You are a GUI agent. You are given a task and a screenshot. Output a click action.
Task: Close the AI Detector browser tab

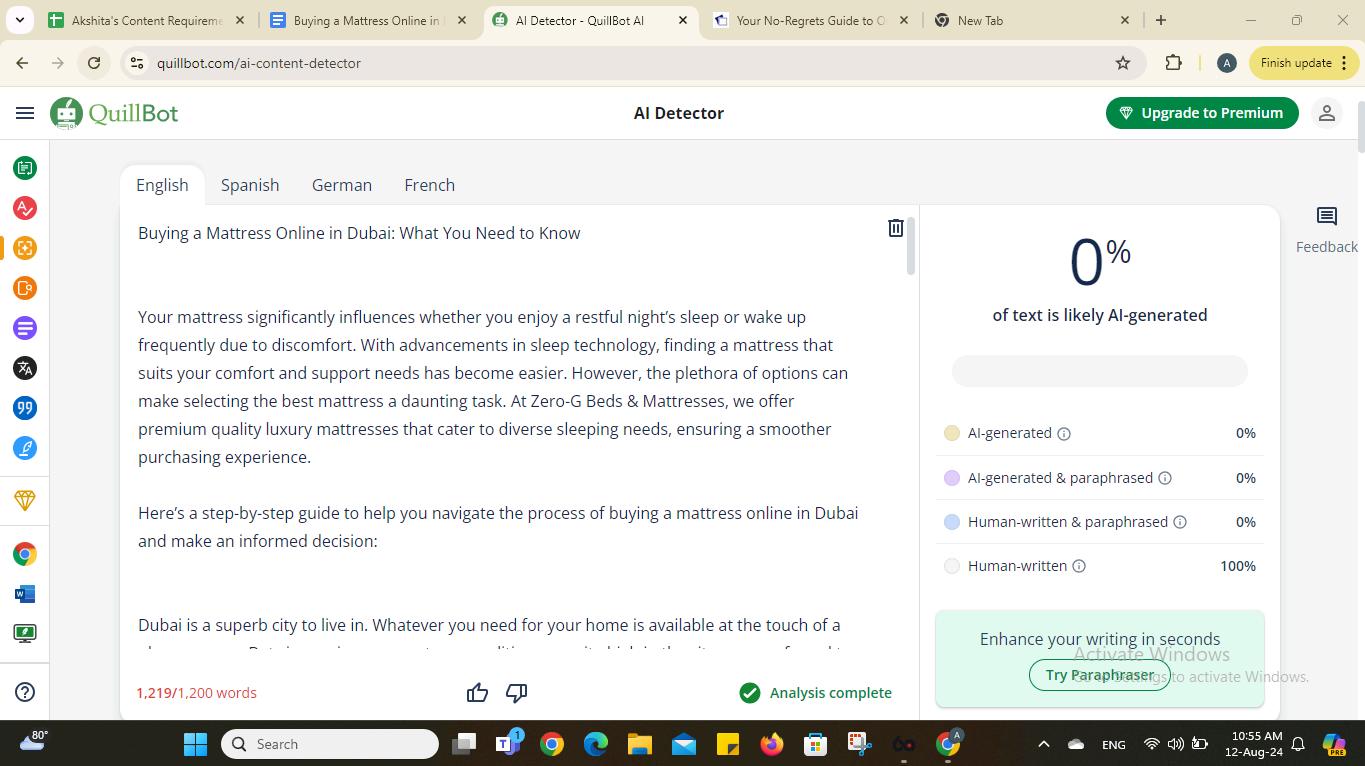(684, 20)
